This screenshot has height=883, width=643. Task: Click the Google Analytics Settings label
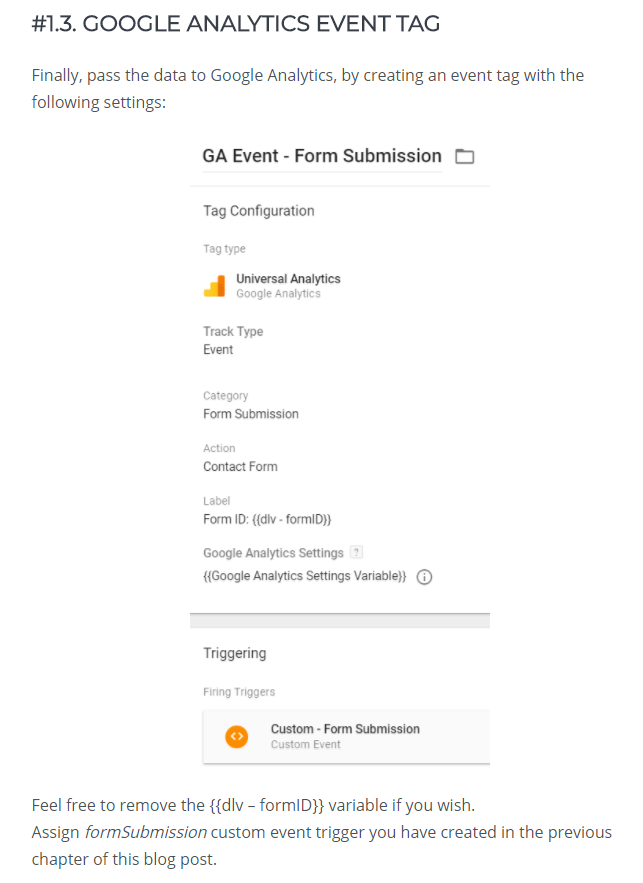coord(273,553)
